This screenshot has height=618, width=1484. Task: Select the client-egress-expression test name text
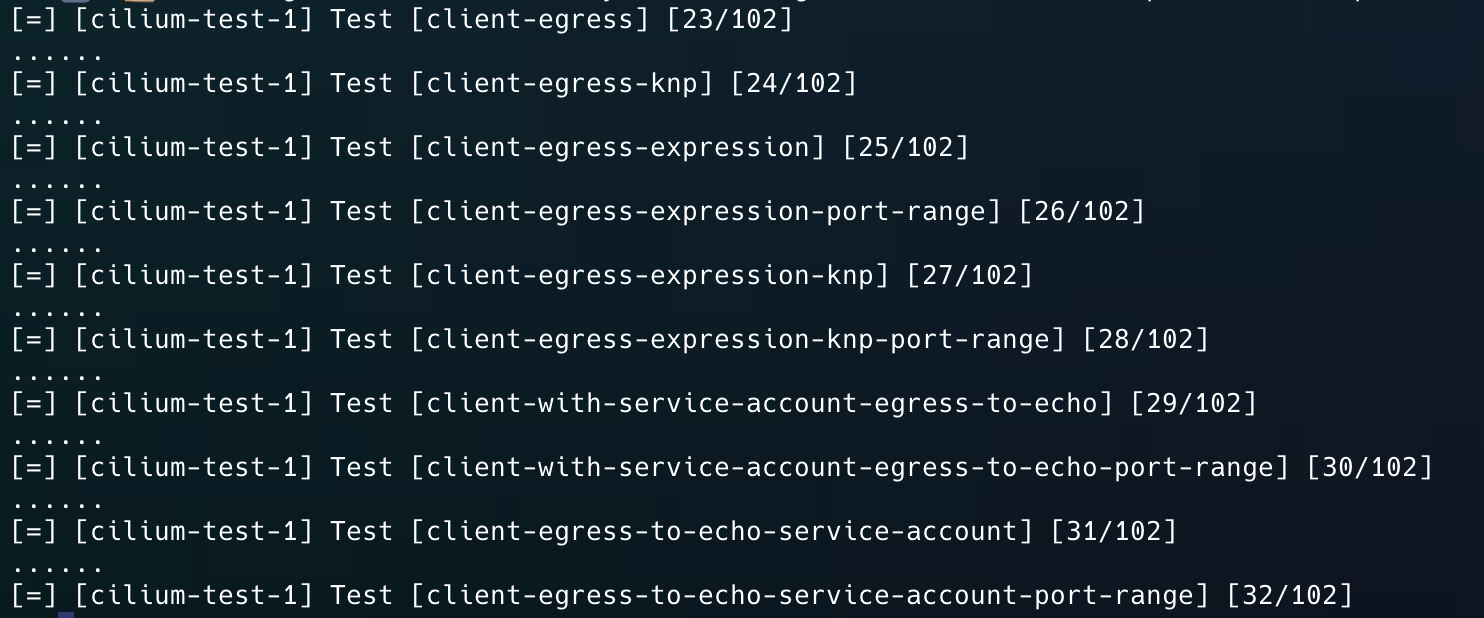[618, 147]
